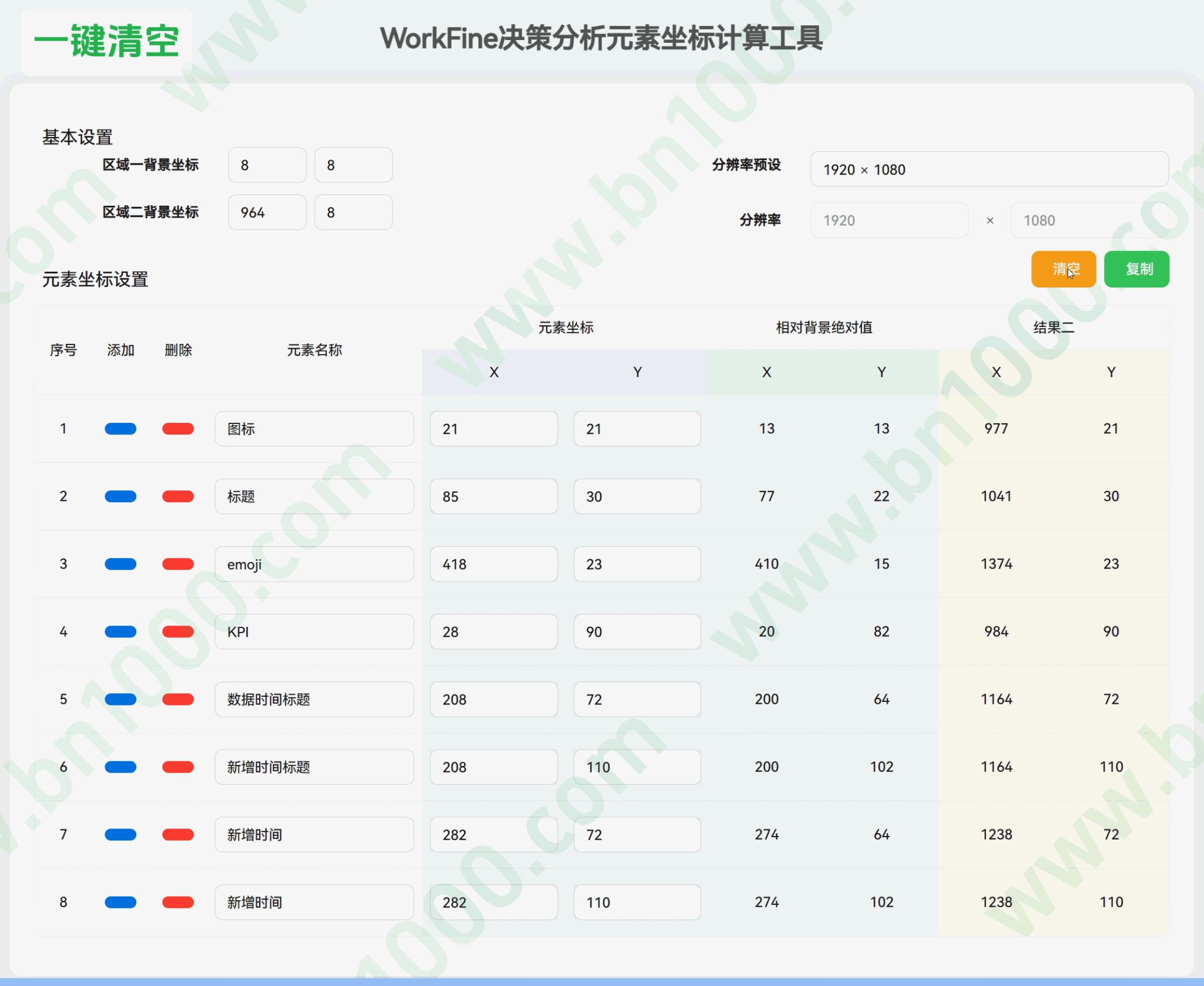This screenshot has height=986, width=1204.
Task: Open the 分辨率预设 dropdown showing 1920 × 1080
Action: click(x=989, y=169)
